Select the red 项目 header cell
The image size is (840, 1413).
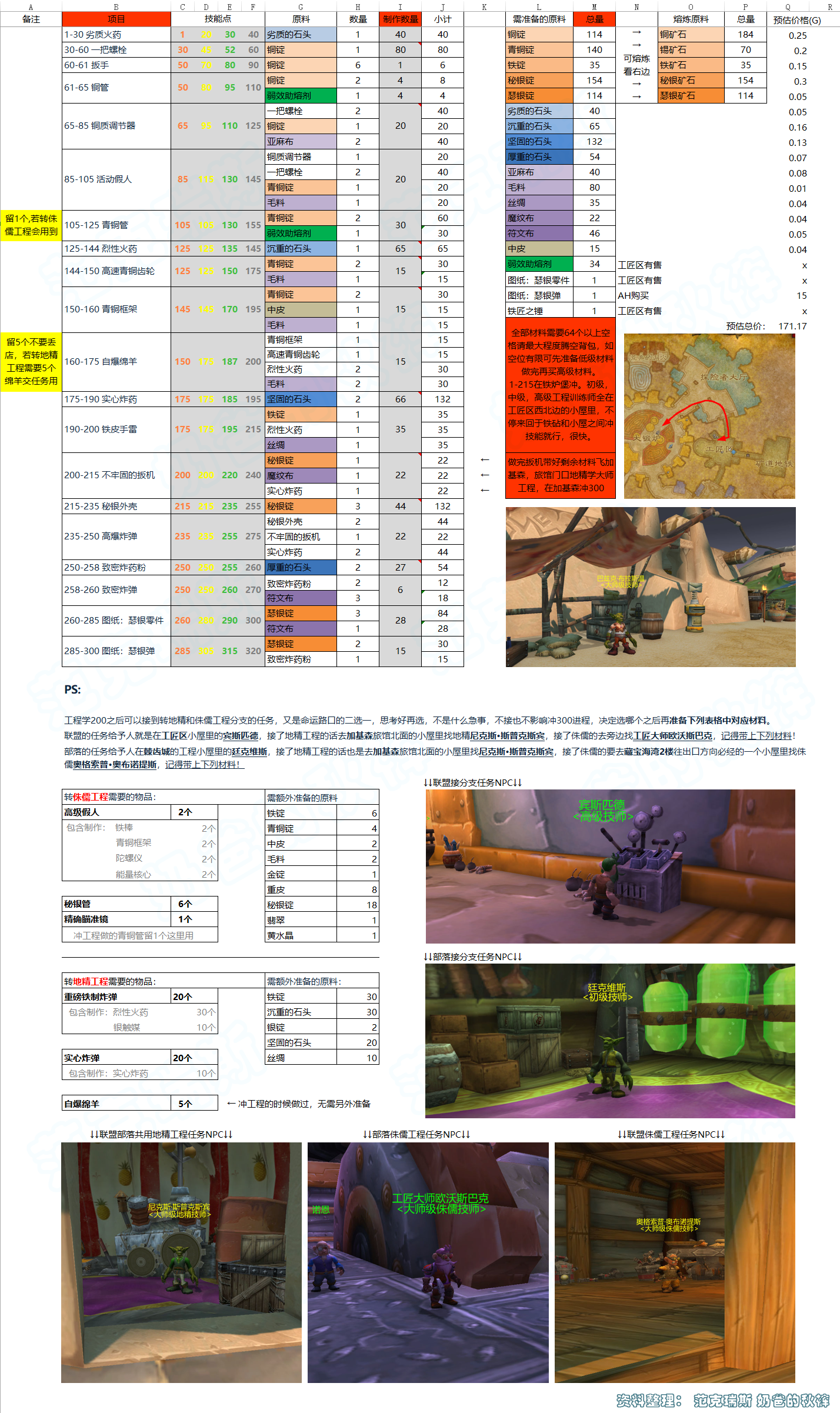pos(116,19)
